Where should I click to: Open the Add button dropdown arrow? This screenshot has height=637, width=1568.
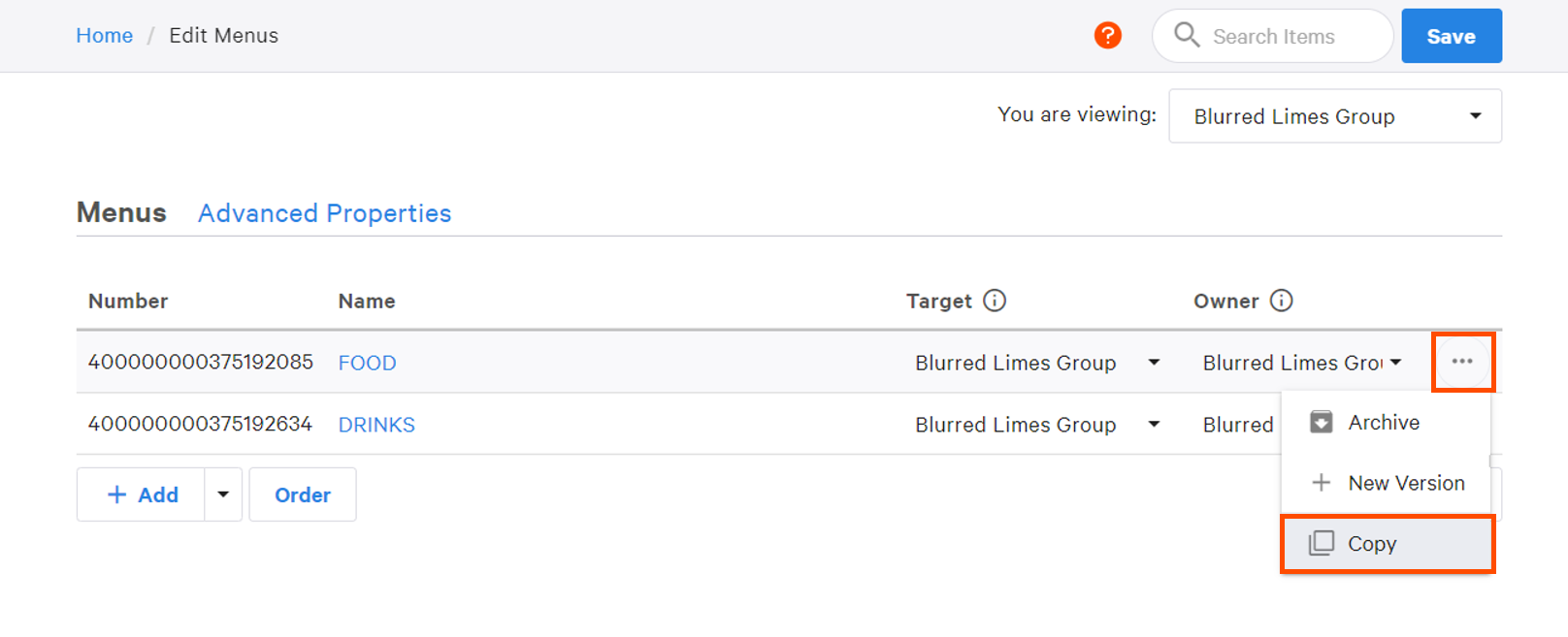point(223,494)
